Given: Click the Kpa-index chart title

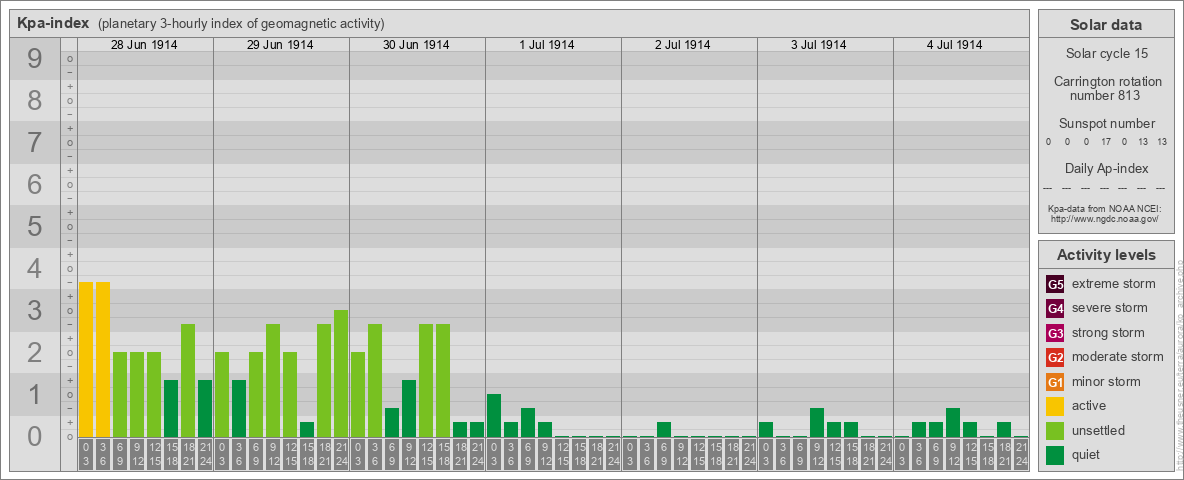Looking at the screenshot, I should pyautogui.click(x=54, y=23).
